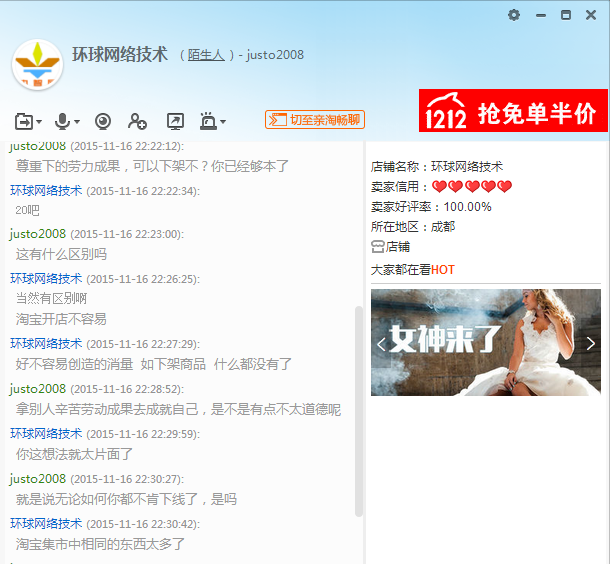Viewport: 610px width, 564px height.
Task: Expand the file transfer dropdown arrow
Action: pyautogui.click(x=39, y=122)
